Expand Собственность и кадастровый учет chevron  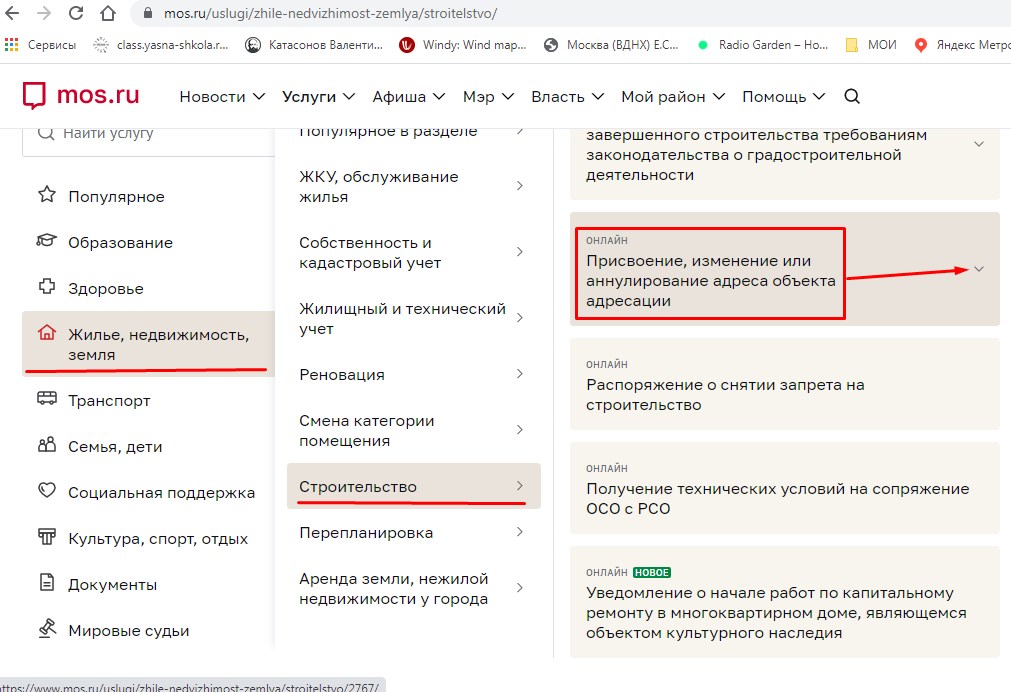pyautogui.click(x=520, y=252)
